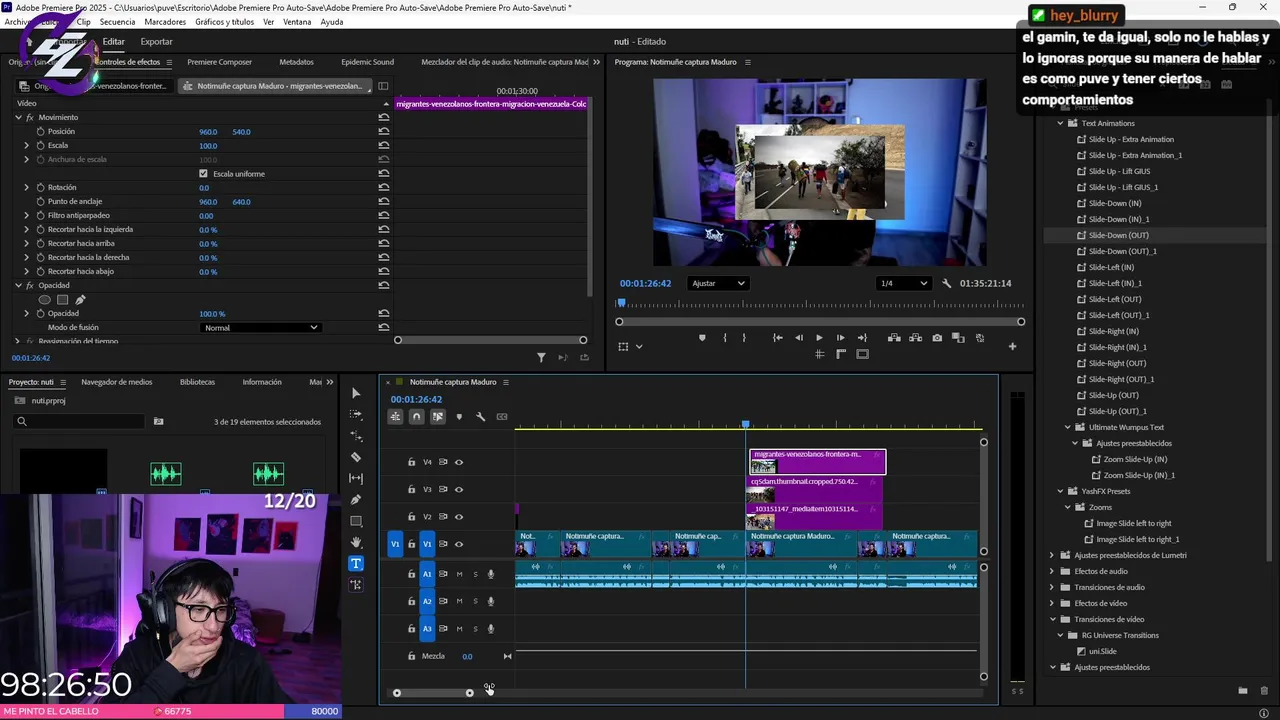Select the Pen tool in timeline toolbar

point(356,500)
